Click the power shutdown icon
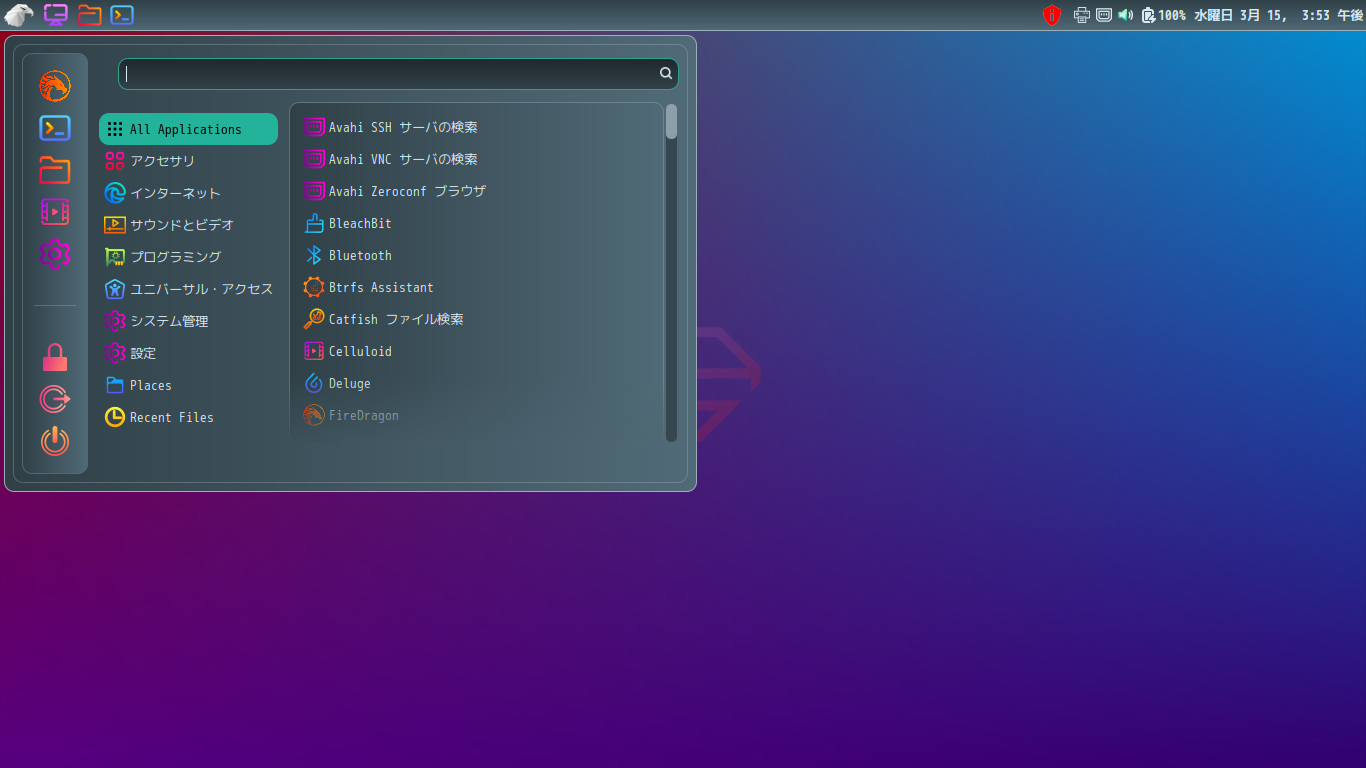The width and height of the screenshot is (1366, 768). [55, 441]
